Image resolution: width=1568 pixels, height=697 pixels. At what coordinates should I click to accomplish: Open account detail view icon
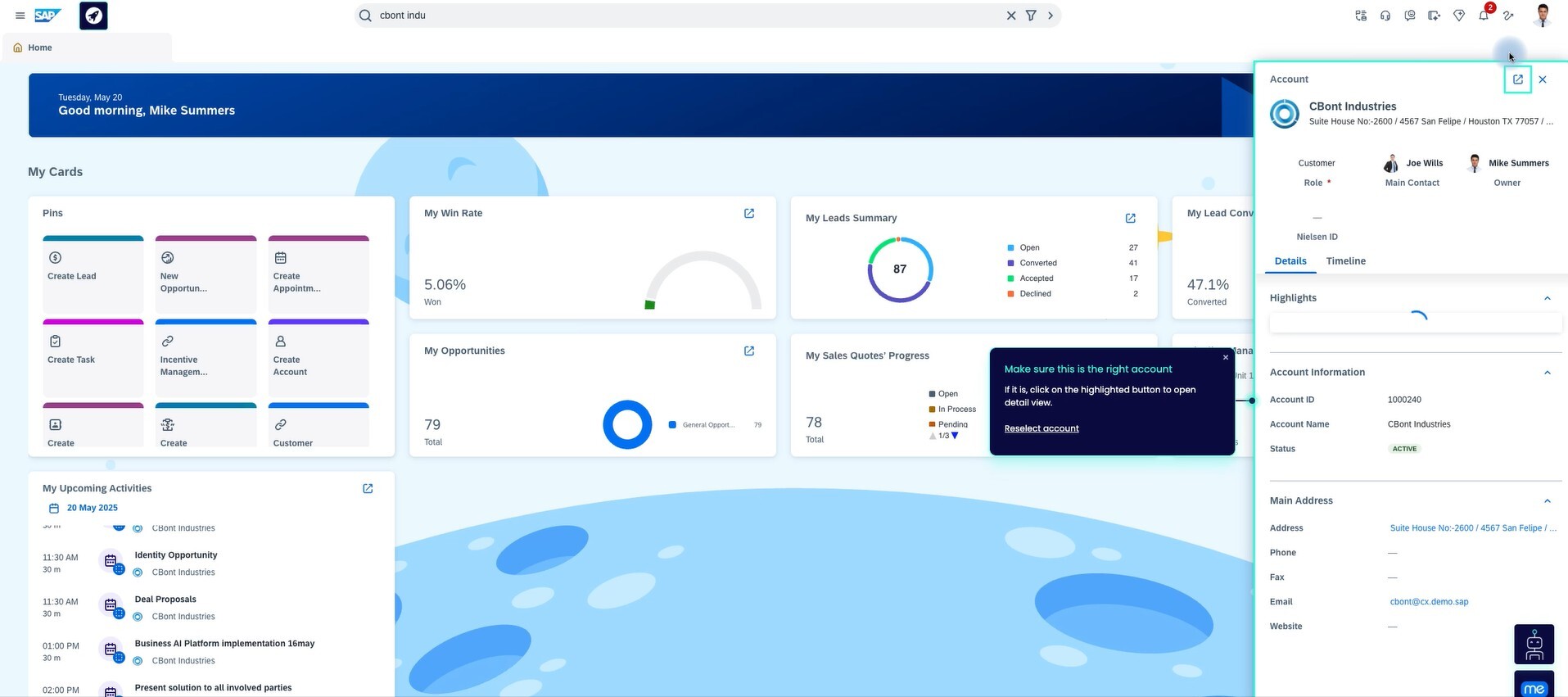1517,79
